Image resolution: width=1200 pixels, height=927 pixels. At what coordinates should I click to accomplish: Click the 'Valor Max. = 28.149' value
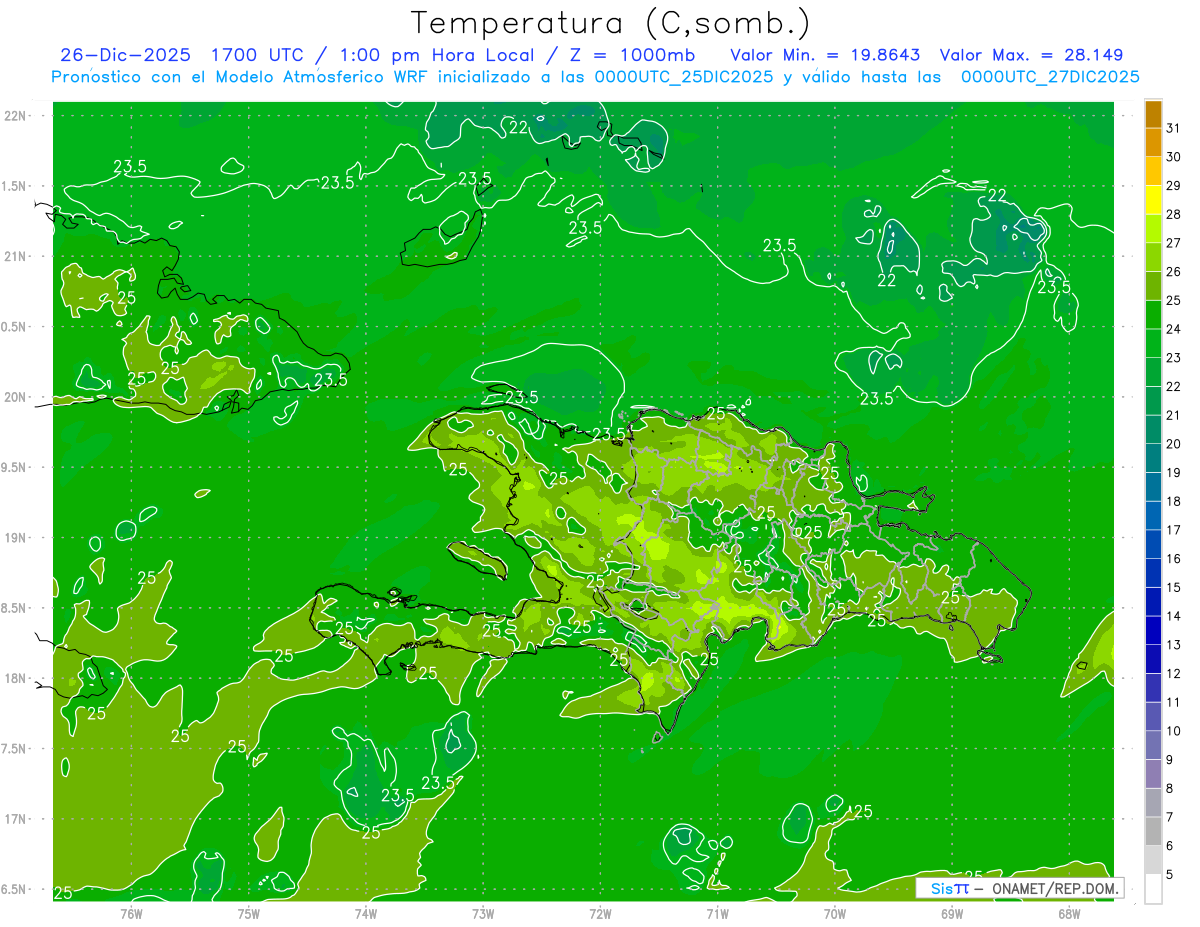(x=1032, y=55)
